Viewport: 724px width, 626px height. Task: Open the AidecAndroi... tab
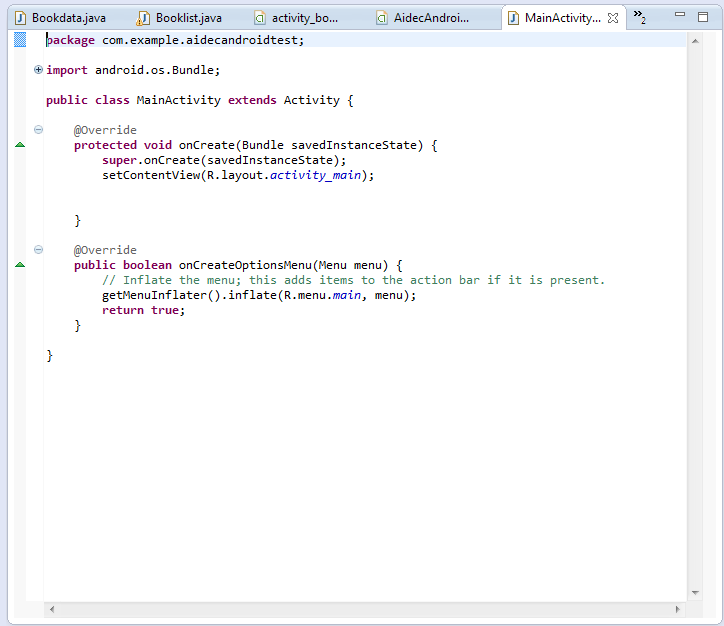[431, 18]
